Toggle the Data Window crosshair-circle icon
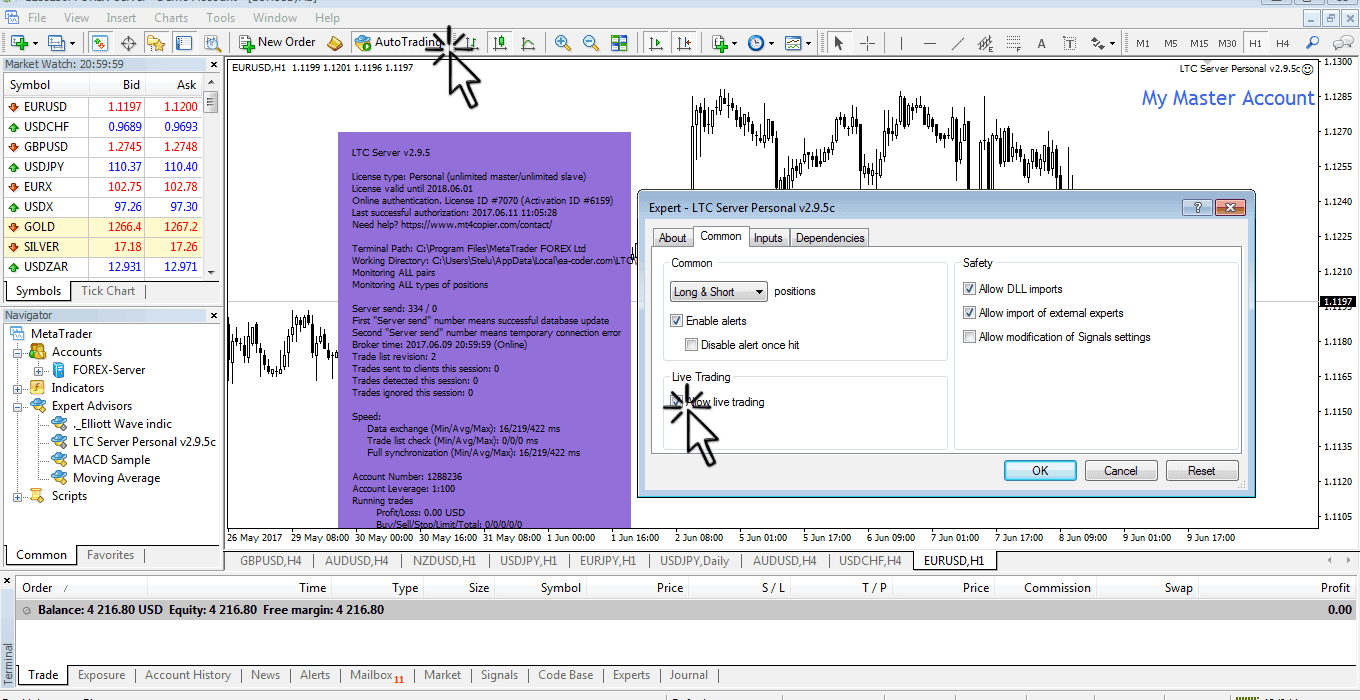The width and height of the screenshot is (1360, 700). pos(128,43)
